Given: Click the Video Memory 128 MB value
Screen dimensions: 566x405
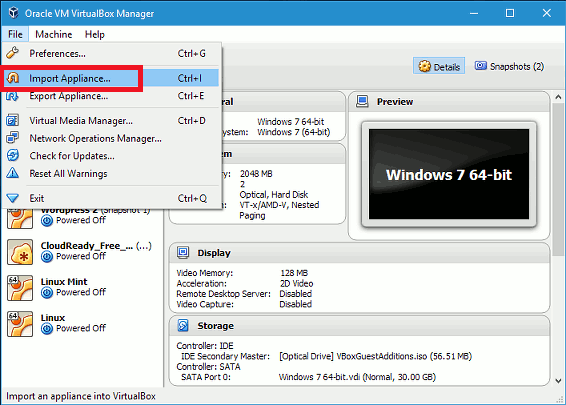Looking at the screenshot, I should [294, 273].
